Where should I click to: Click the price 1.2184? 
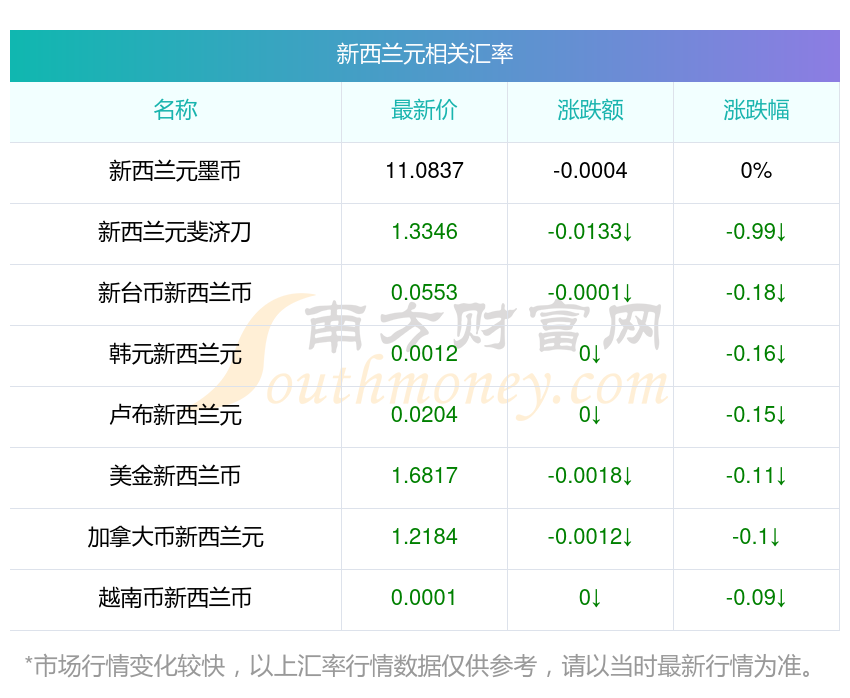point(424,537)
